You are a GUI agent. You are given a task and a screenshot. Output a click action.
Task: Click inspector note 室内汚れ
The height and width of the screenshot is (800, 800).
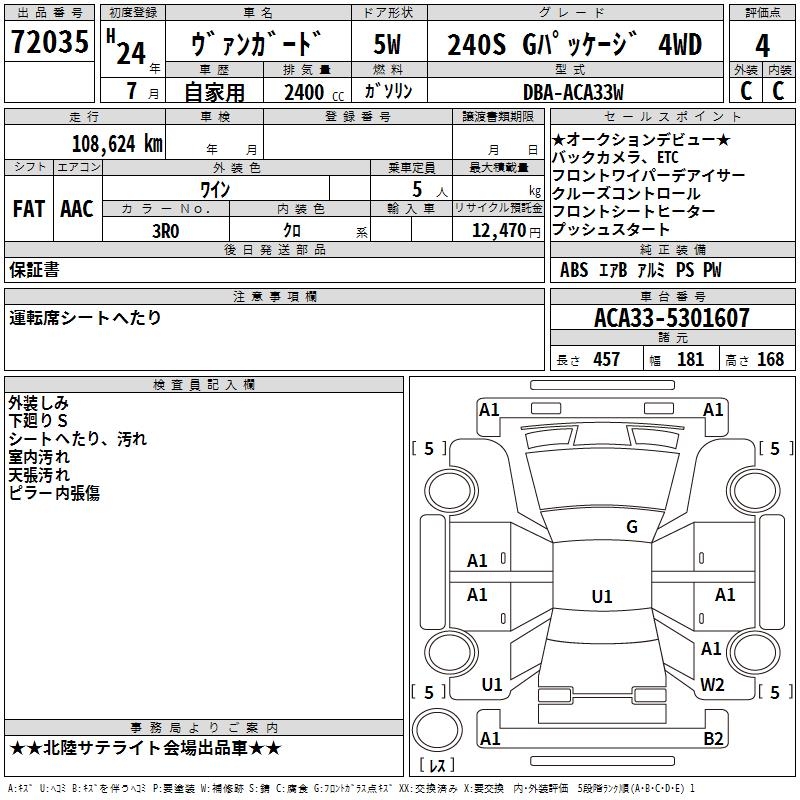point(39,457)
